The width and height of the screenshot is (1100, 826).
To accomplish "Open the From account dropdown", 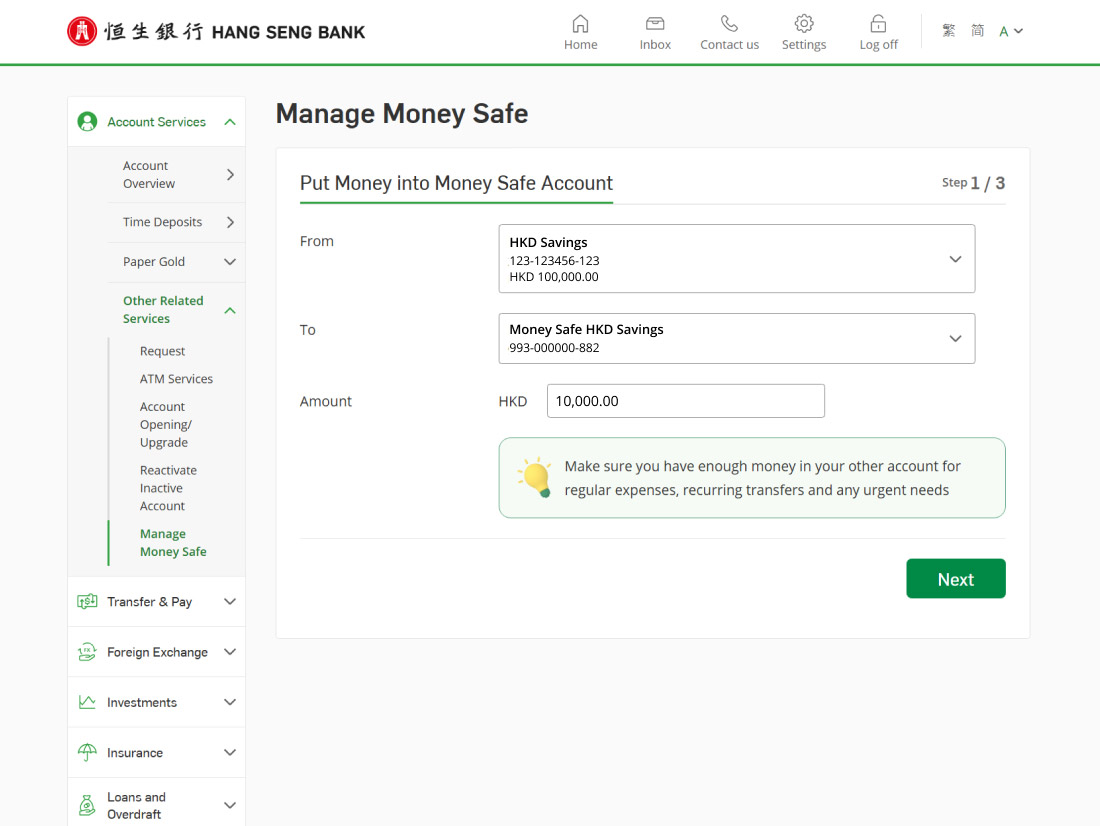I will 736,259.
